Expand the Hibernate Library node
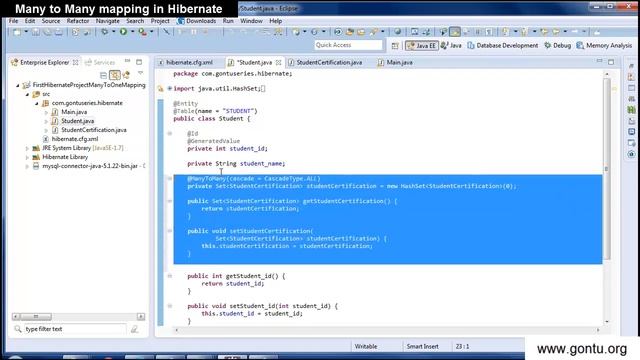 click(27, 157)
